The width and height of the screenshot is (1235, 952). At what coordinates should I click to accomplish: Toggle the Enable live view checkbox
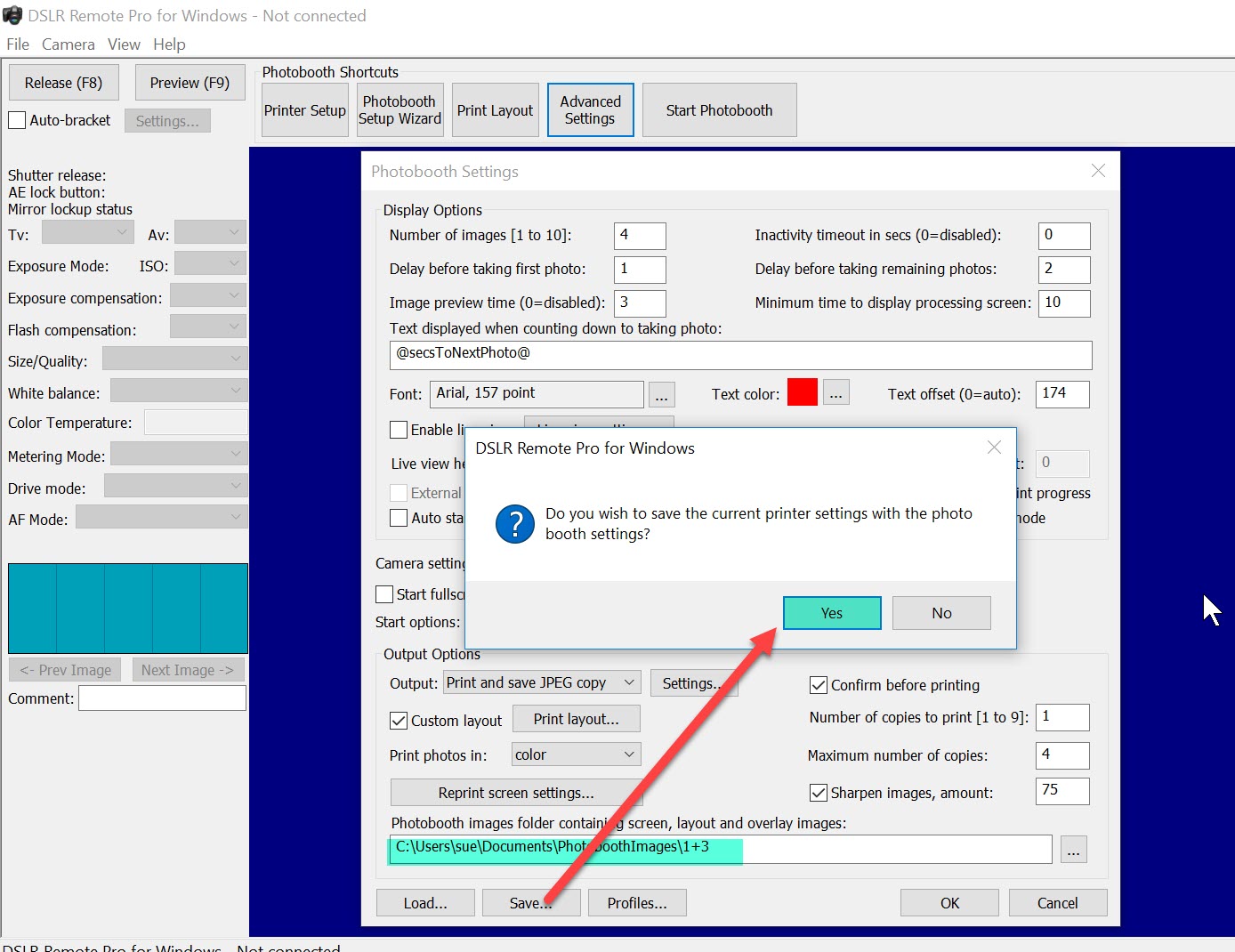(399, 430)
